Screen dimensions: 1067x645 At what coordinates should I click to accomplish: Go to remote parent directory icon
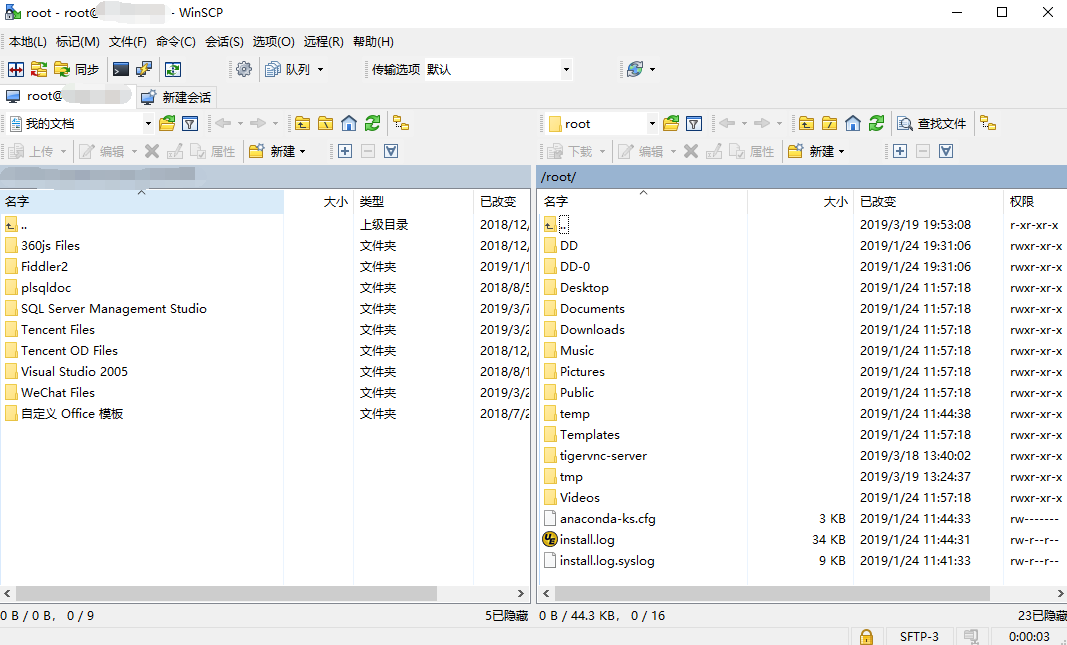(806, 123)
